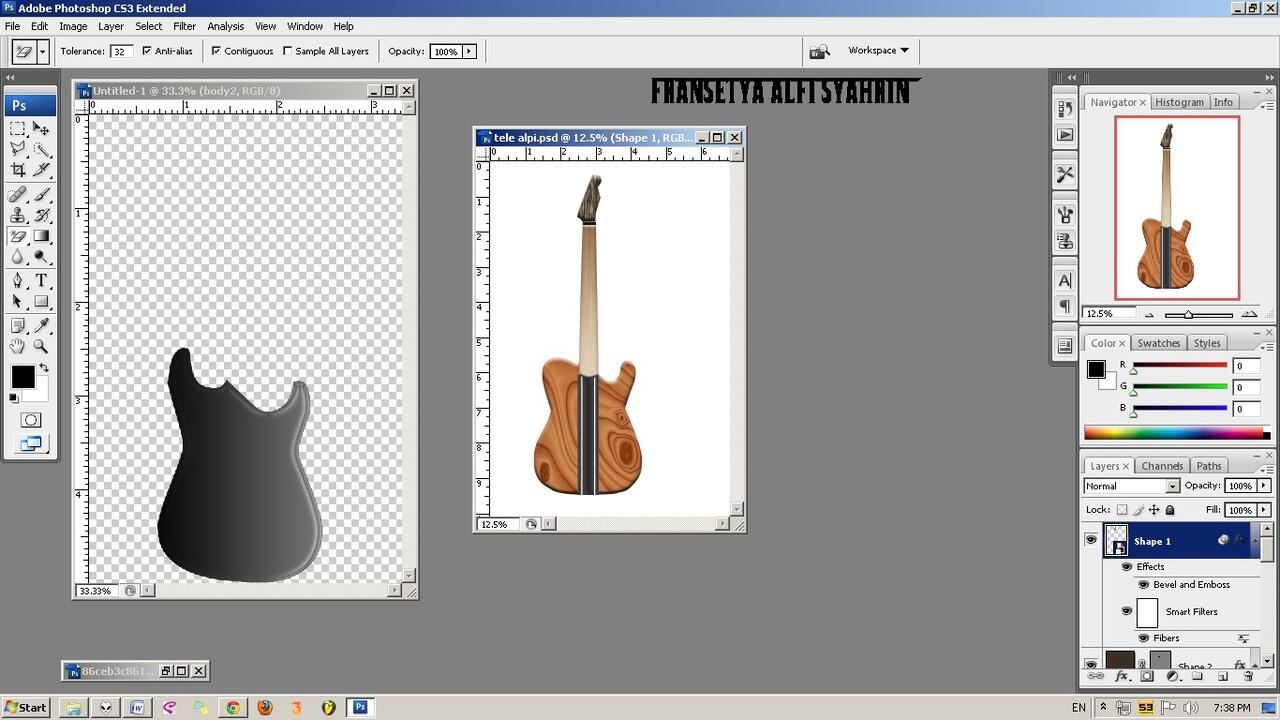The height and width of the screenshot is (720, 1280).
Task: Select the Polygonal Lasso tool
Action: pyautogui.click(x=18, y=150)
